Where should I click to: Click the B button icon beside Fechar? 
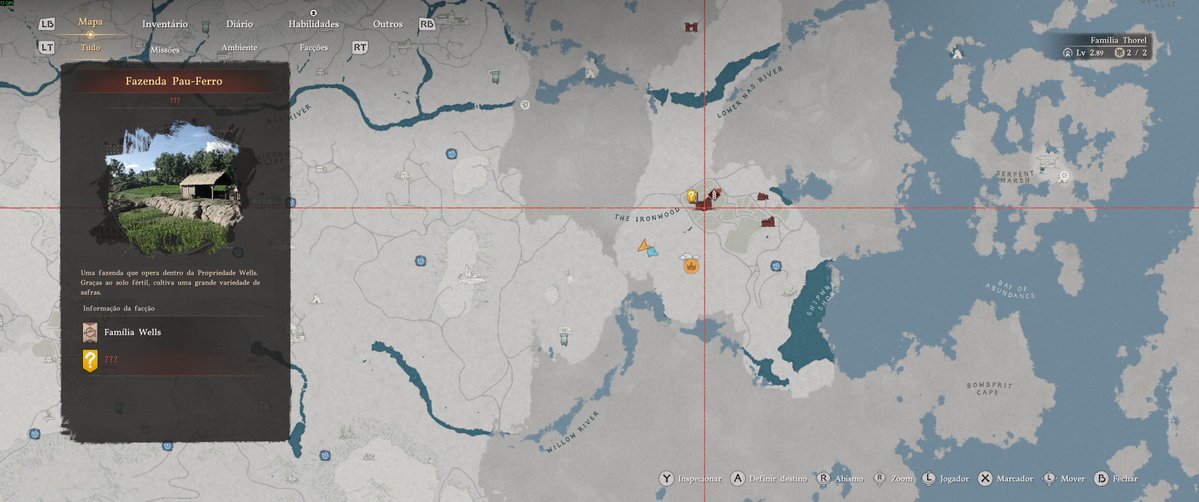point(1101,479)
